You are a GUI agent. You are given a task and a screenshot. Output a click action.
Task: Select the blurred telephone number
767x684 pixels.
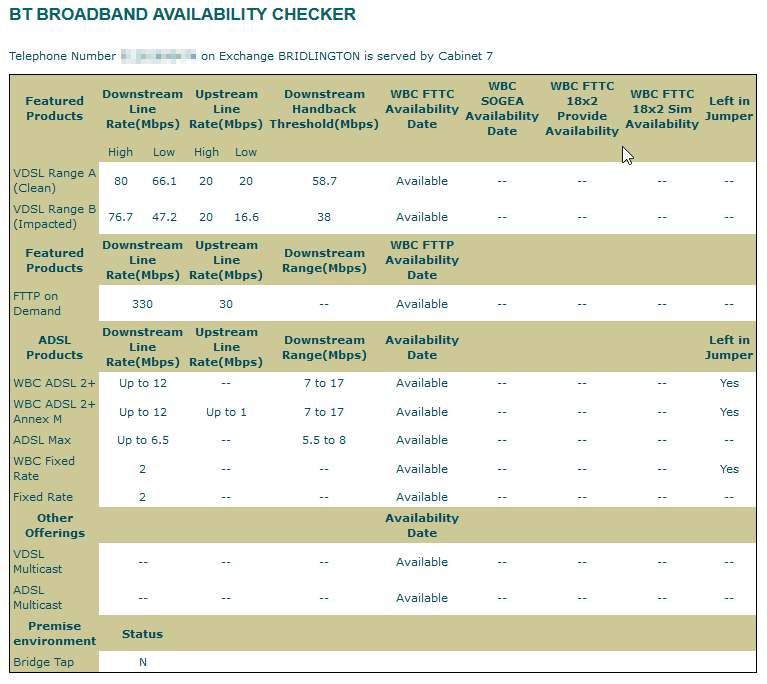tap(158, 56)
